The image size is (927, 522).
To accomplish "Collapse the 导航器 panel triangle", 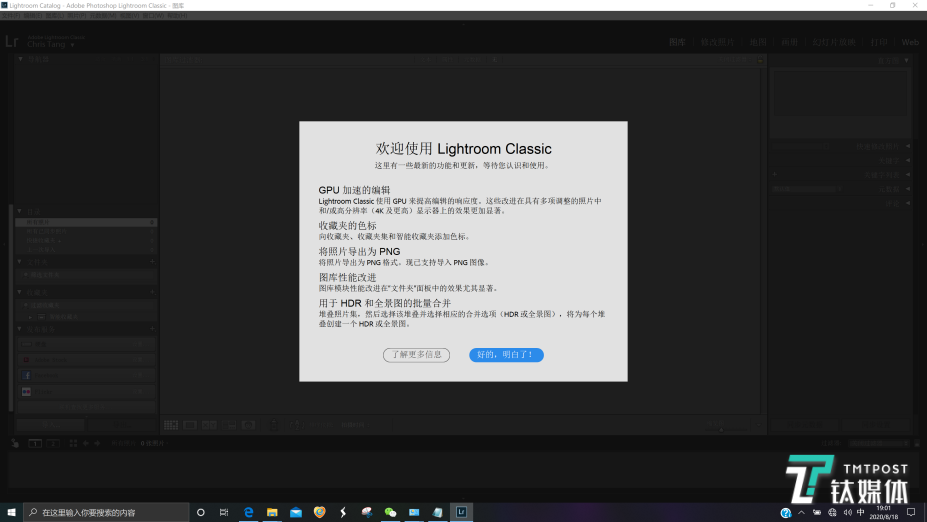I will click(x=20, y=59).
